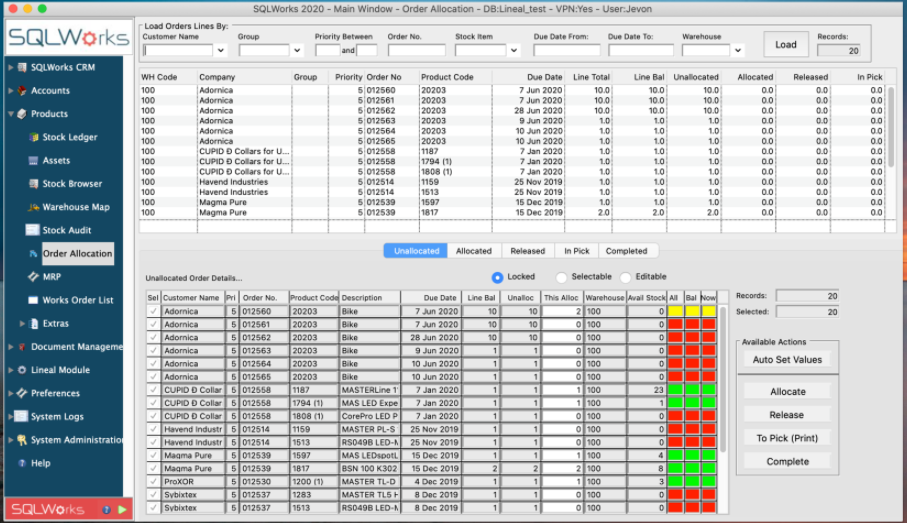This screenshot has height=523, width=907.
Task: Expand the SQLWorks CRM tree node
Action: (x=10, y=67)
